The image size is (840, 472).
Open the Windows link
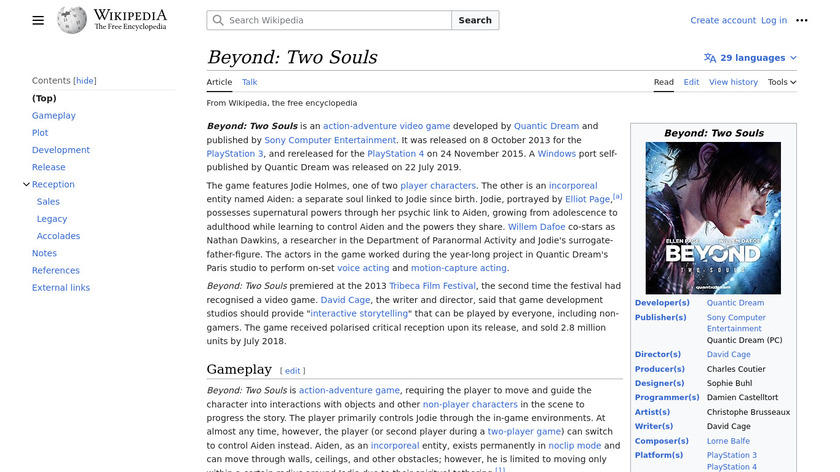click(557, 153)
